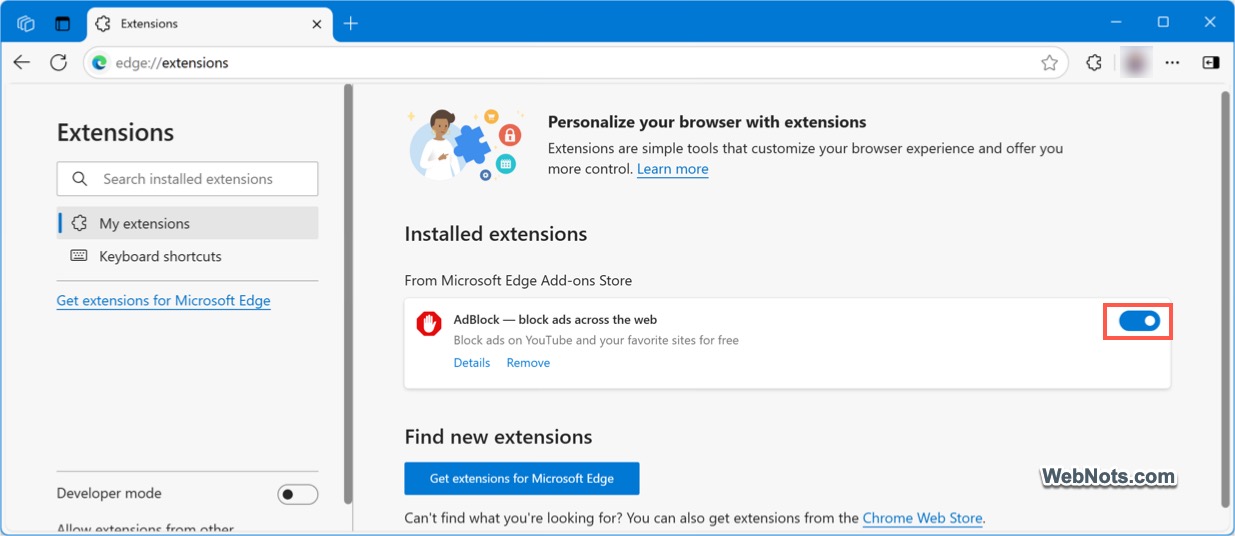Click the sidebar panel vertical scrollbar
The image size is (1235, 536).
point(348,293)
